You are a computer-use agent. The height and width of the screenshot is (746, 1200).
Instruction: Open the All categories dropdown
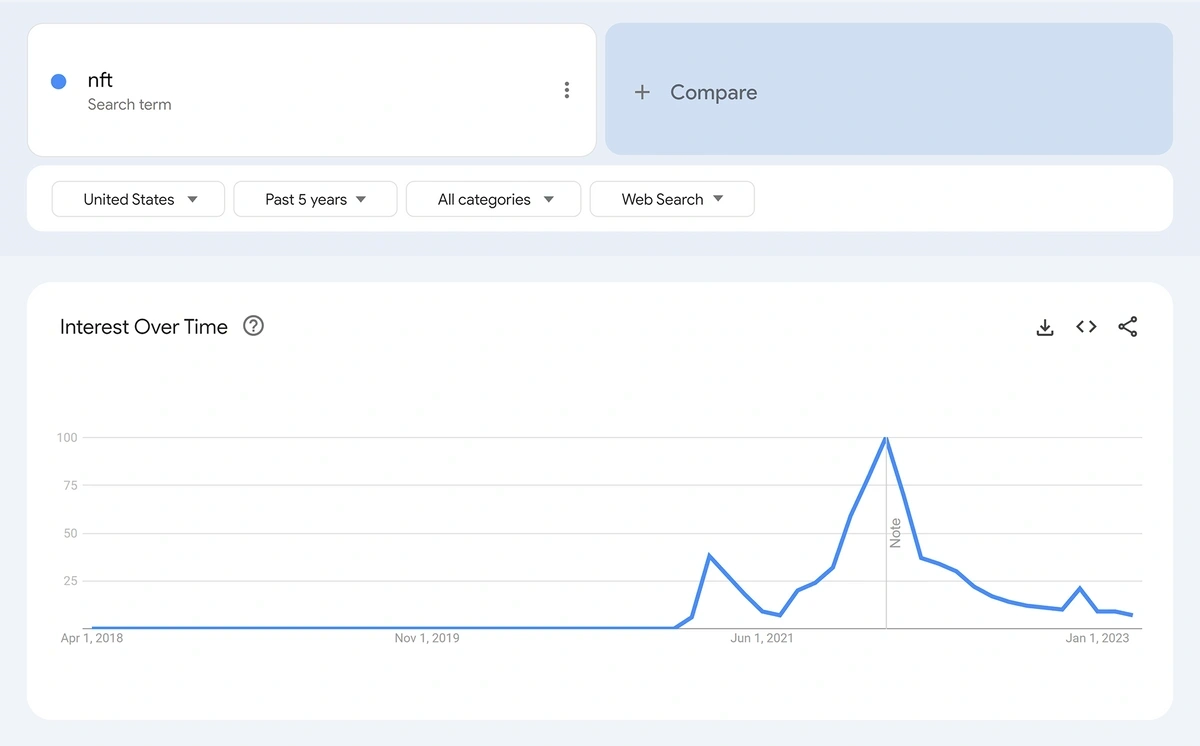494,199
